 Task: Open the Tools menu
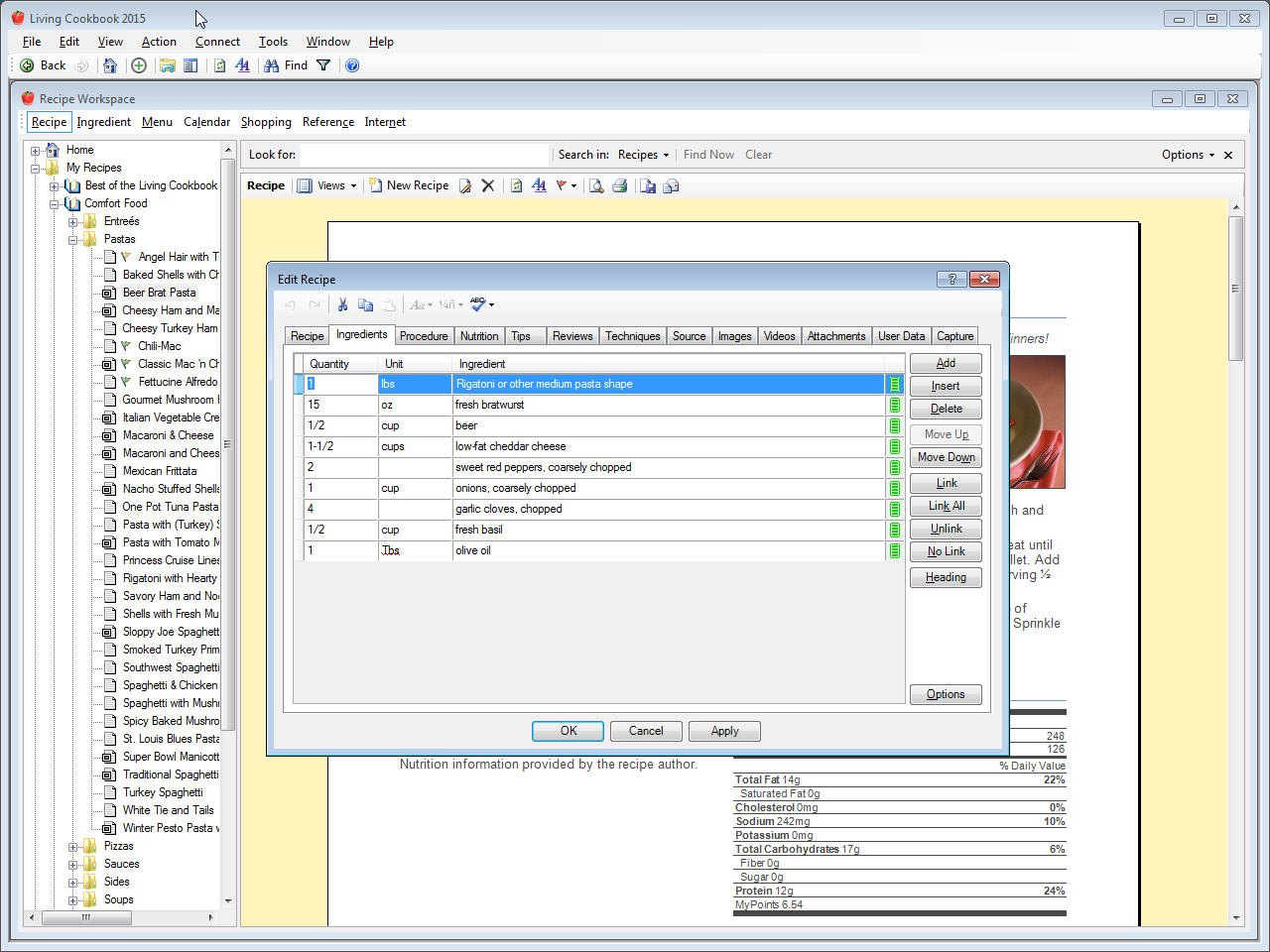point(273,42)
